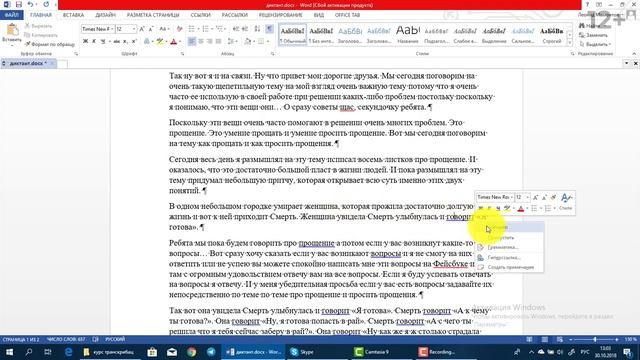Viewport: 640px width, 360px height.
Task: Open Chrome from the taskbar
Action: pos(191,351)
